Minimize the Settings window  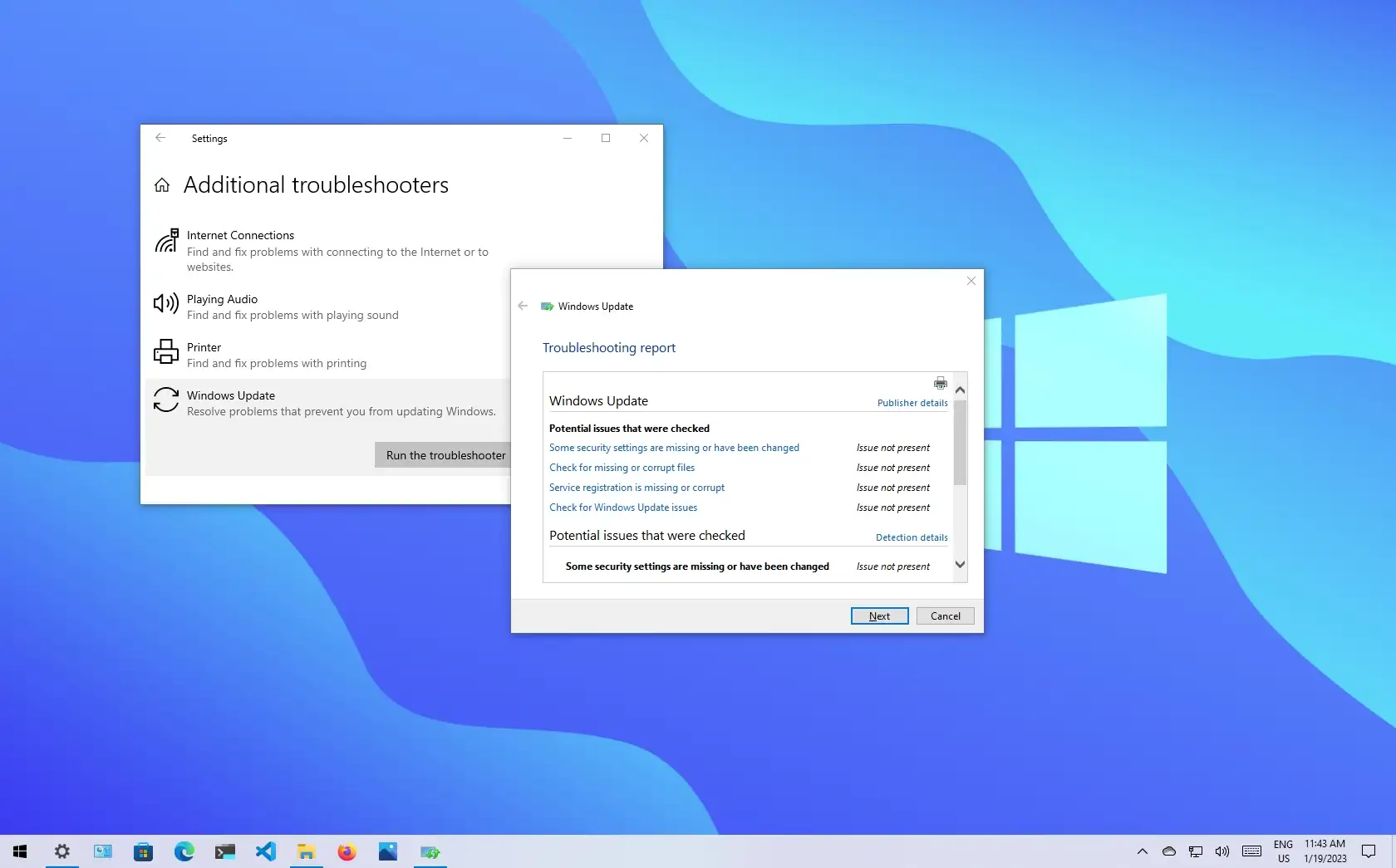(x=568, y=138)
